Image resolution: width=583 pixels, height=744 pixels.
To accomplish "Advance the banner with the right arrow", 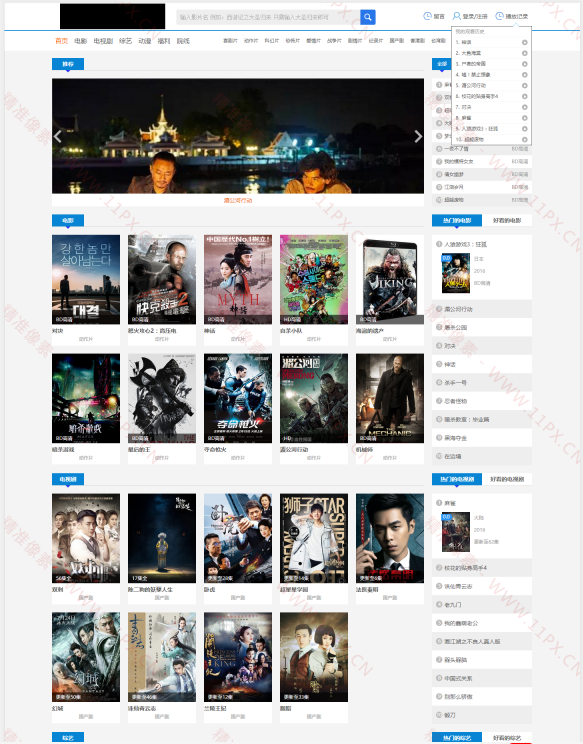I will (x=418, y=137).
